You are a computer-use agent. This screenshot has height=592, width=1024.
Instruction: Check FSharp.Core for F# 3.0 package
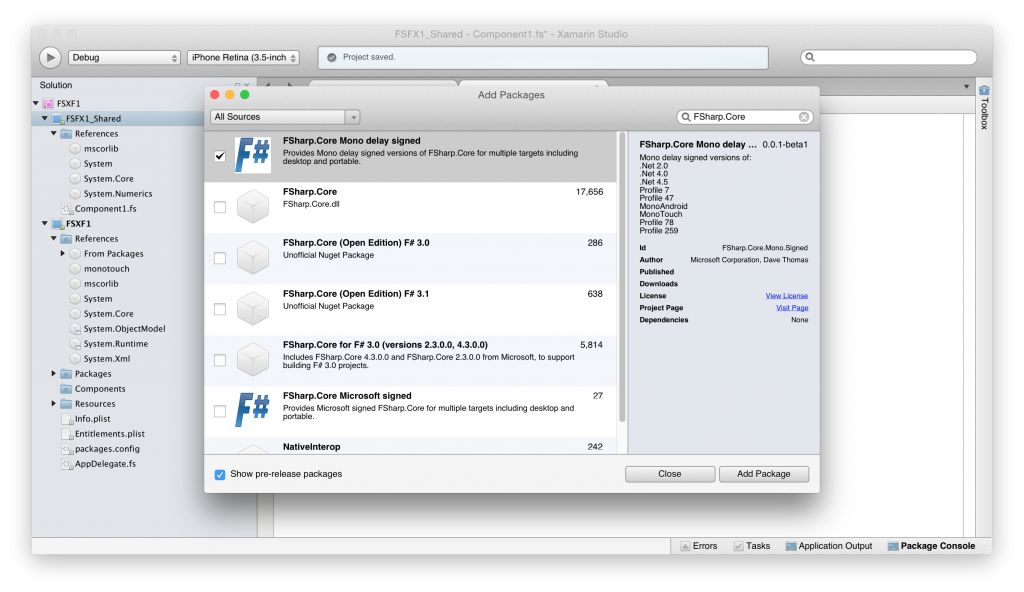tap(220, 360)
